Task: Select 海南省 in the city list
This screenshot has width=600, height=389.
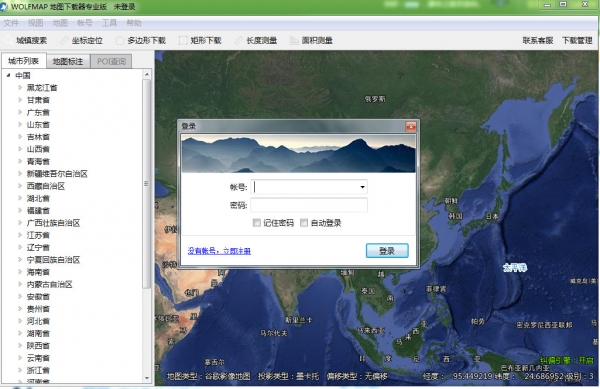Action: 38,272
